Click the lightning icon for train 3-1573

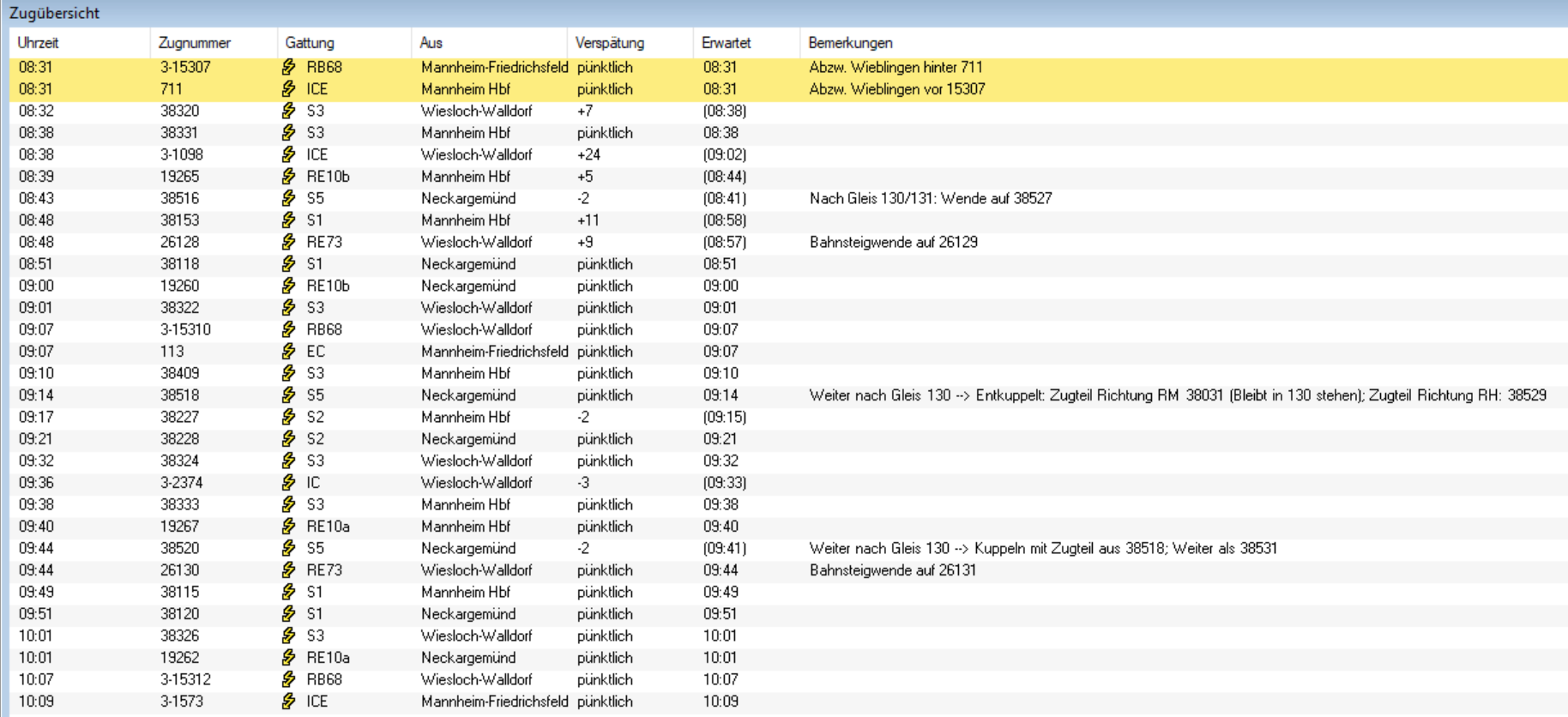click(289, 702)
